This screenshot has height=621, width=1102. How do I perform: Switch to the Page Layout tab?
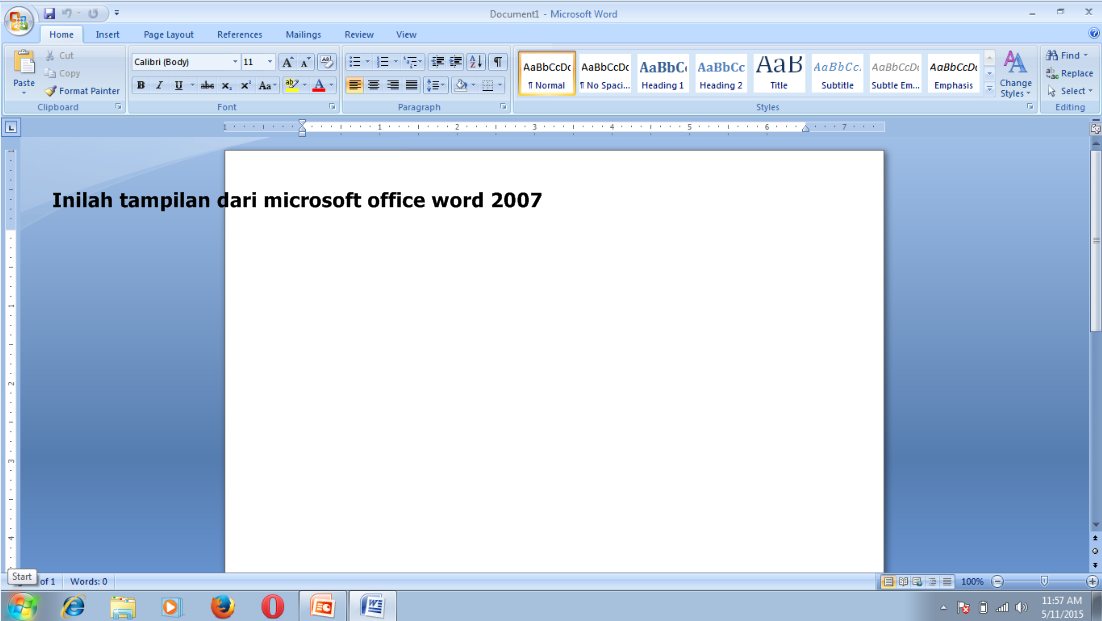(x=169, y=34)
